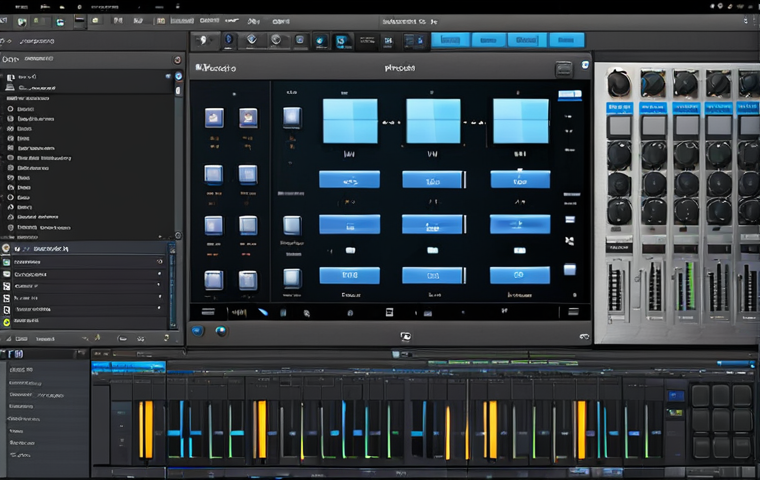Viewport: 760px width, 480px height.
Task: Click the link icon at the center panel's lower-right corner
Action: coord(584,336)
